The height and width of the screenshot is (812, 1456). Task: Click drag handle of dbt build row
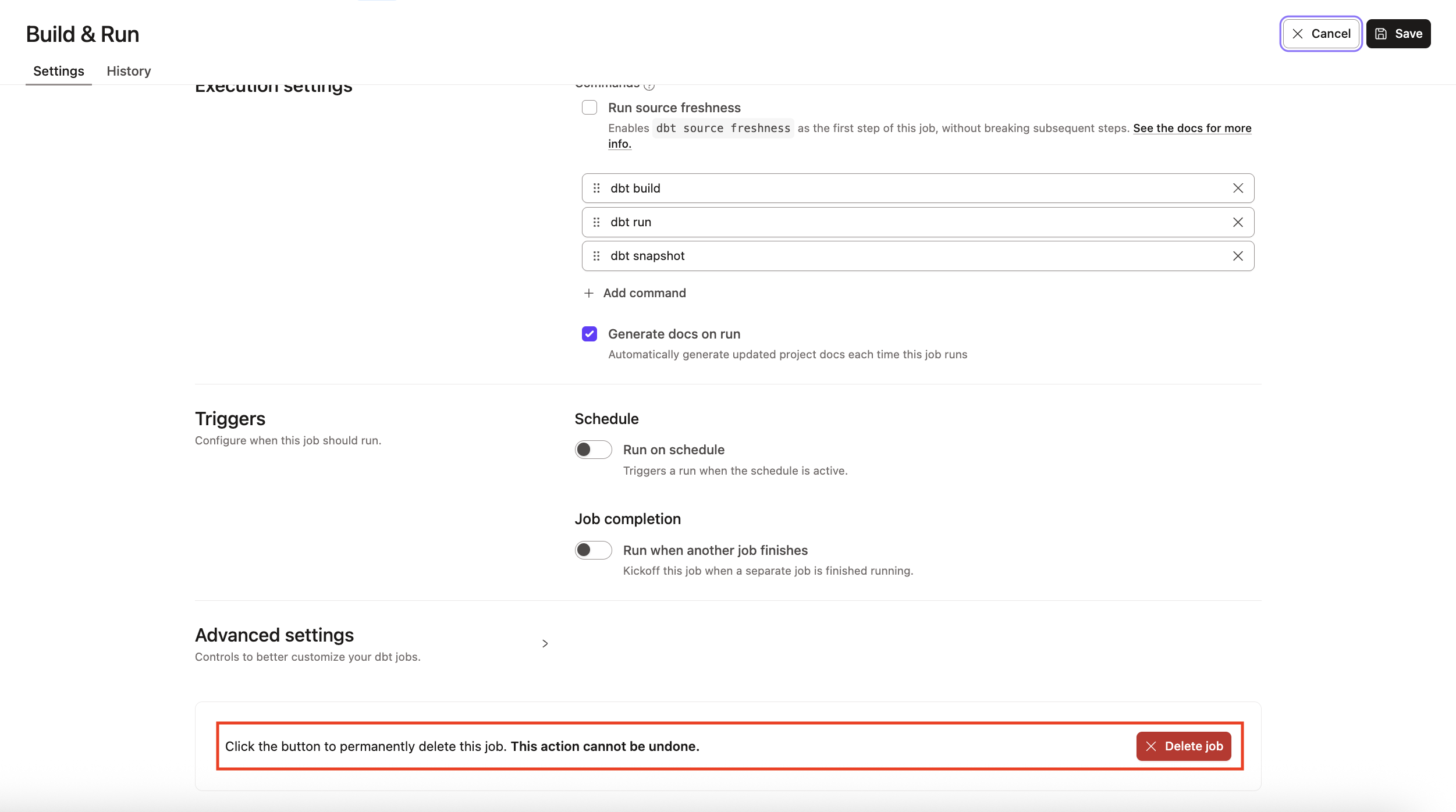click(x=596, y=188)
